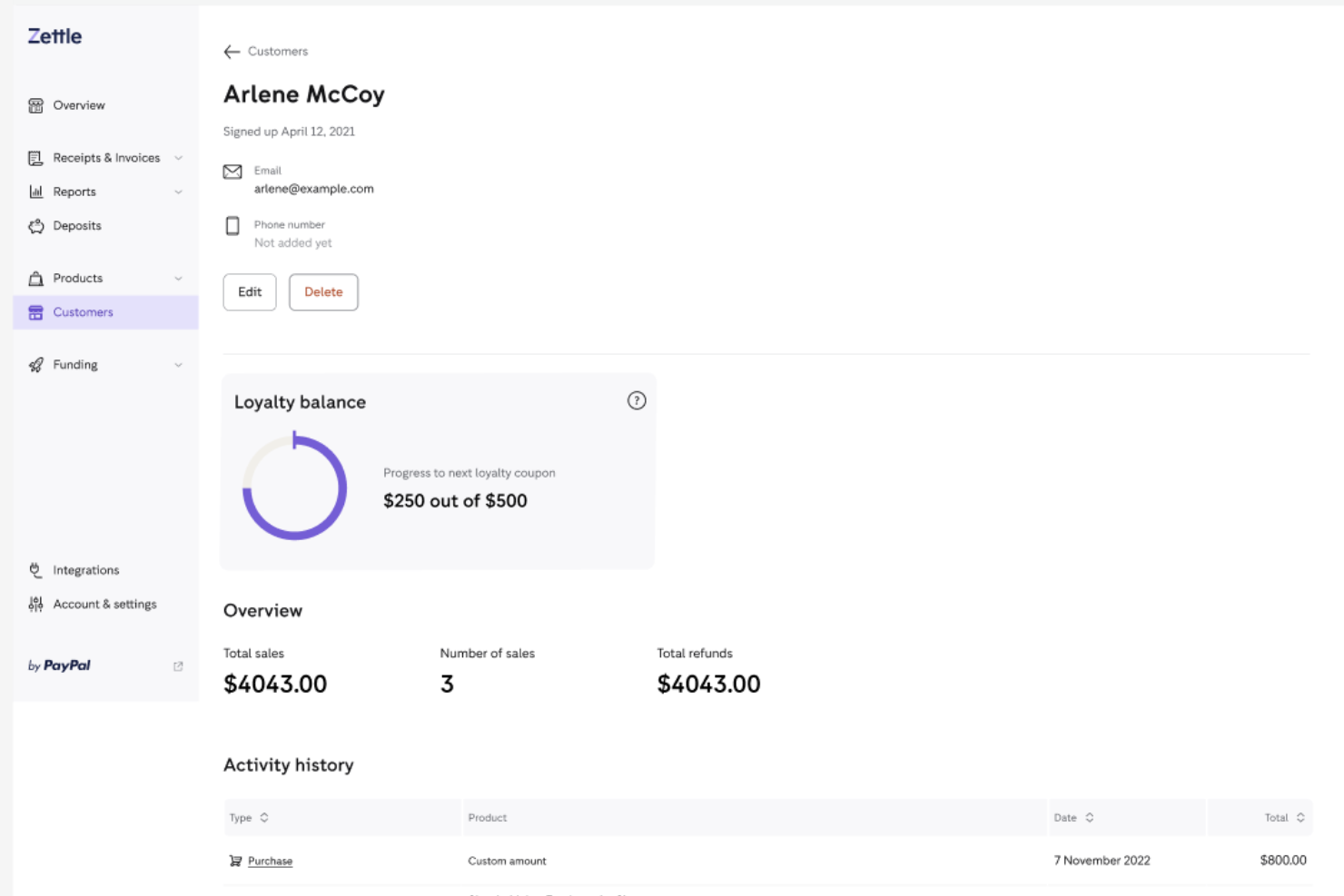Toggle sort order on the Type column
This screenshot has width=1344, height=896.
(x=264, y=817)
